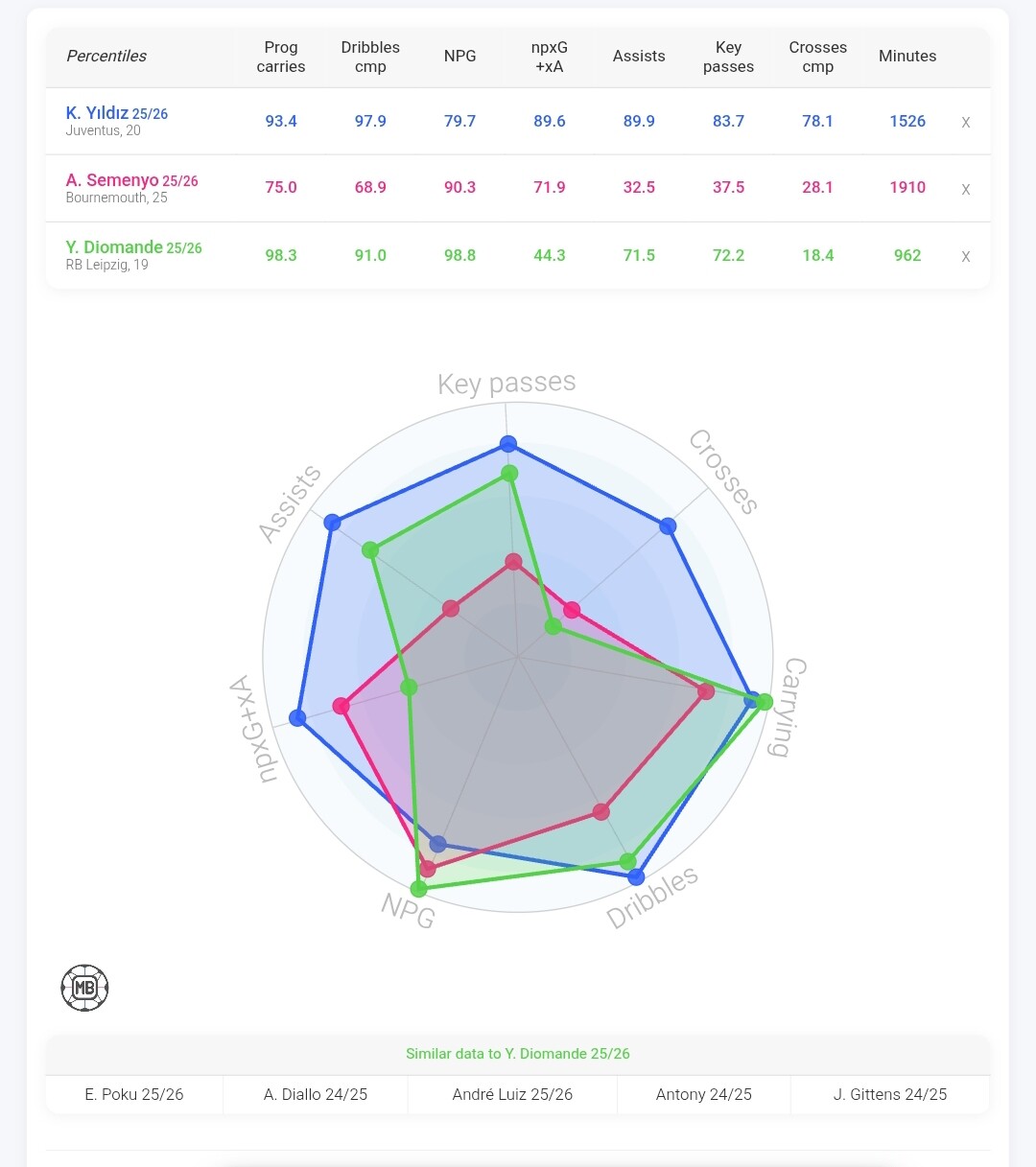Viewport: 1036px width, 1167px height.
Task: Click Yıldız's blue Crosses radar point
Action: tap(668, 525)
